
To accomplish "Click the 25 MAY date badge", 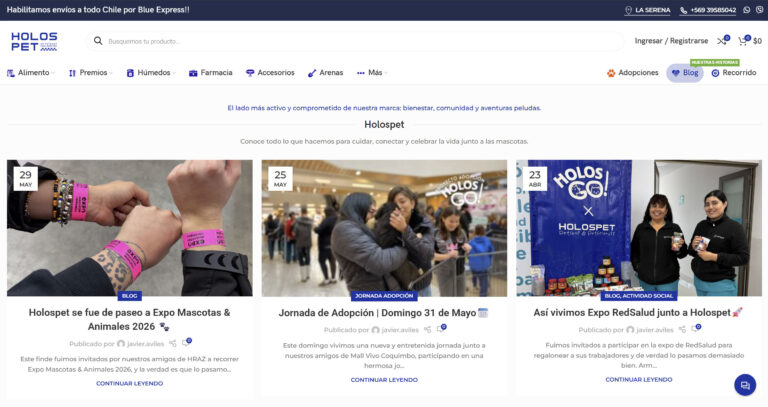I will [280, 179].
